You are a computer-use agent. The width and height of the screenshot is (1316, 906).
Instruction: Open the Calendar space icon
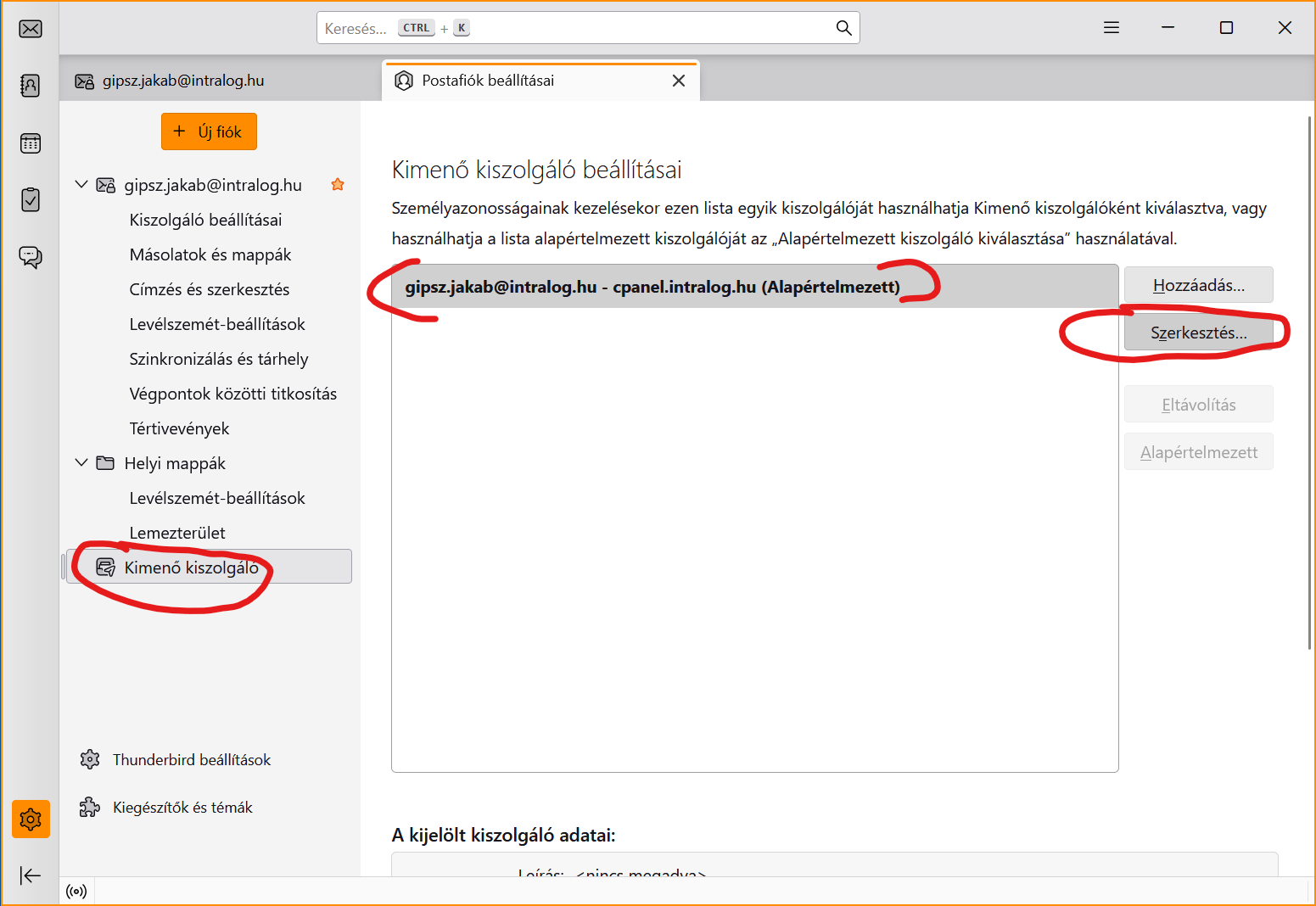(x=31, y=143)
